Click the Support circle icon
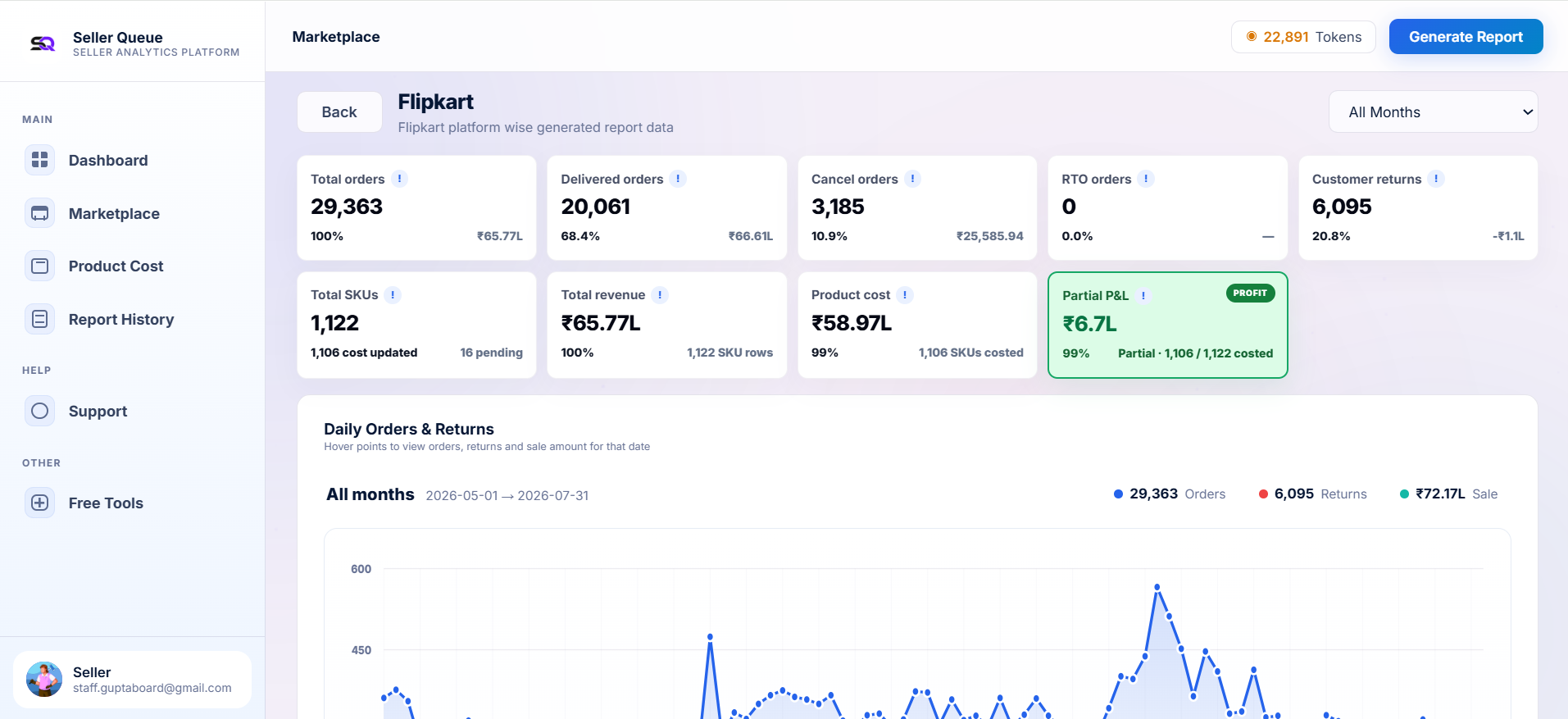The image size is (1568, 719). point(39,411)
